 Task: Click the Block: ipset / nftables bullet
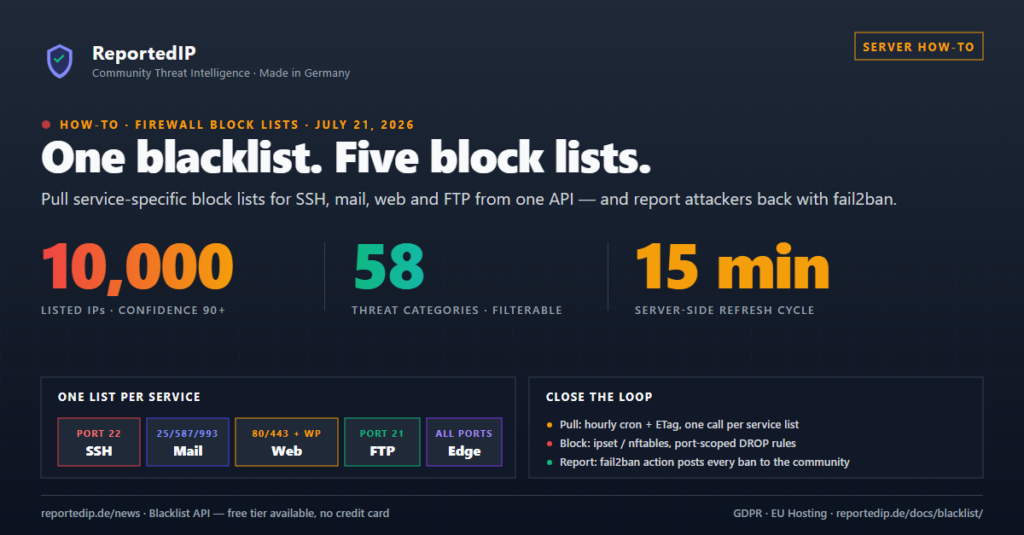pyautogui.click(x=678, y=444)
